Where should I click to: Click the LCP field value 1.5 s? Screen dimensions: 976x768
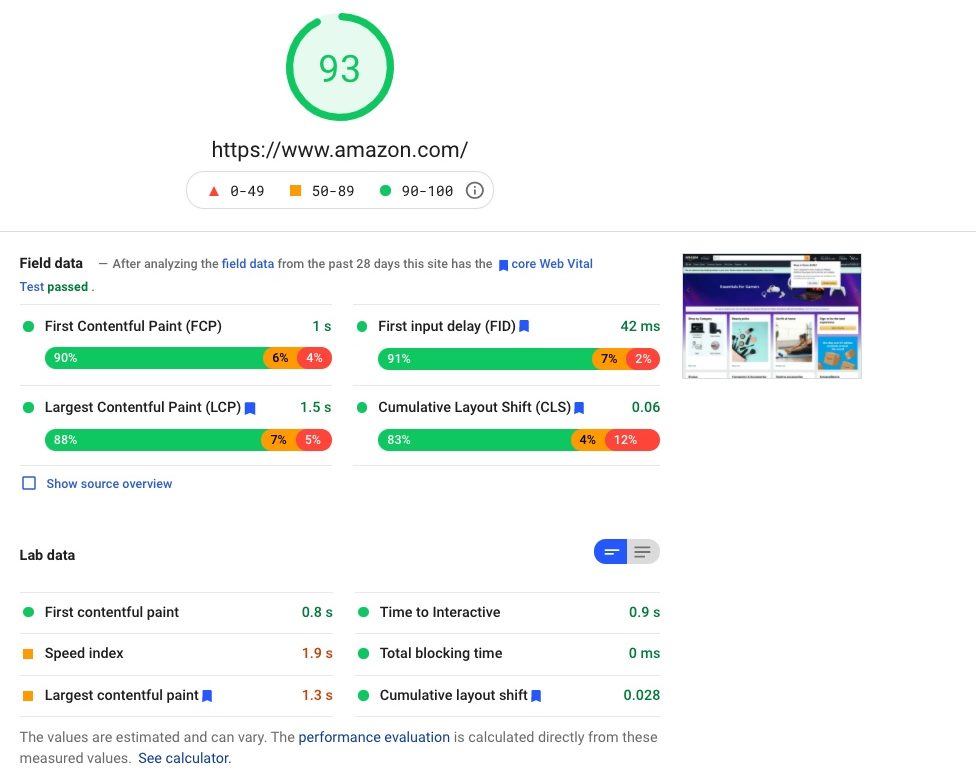316,407
